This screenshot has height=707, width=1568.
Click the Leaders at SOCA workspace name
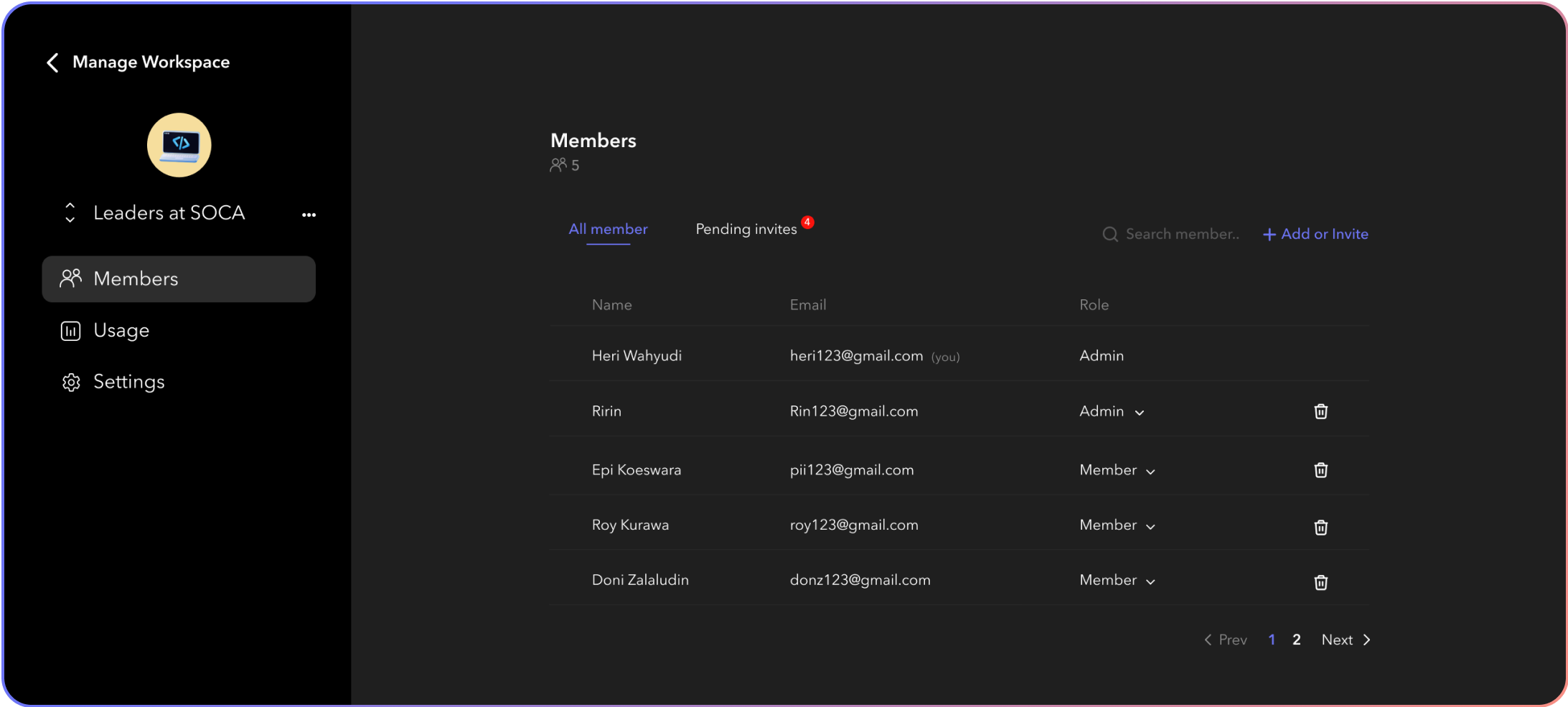coord(169,213)
